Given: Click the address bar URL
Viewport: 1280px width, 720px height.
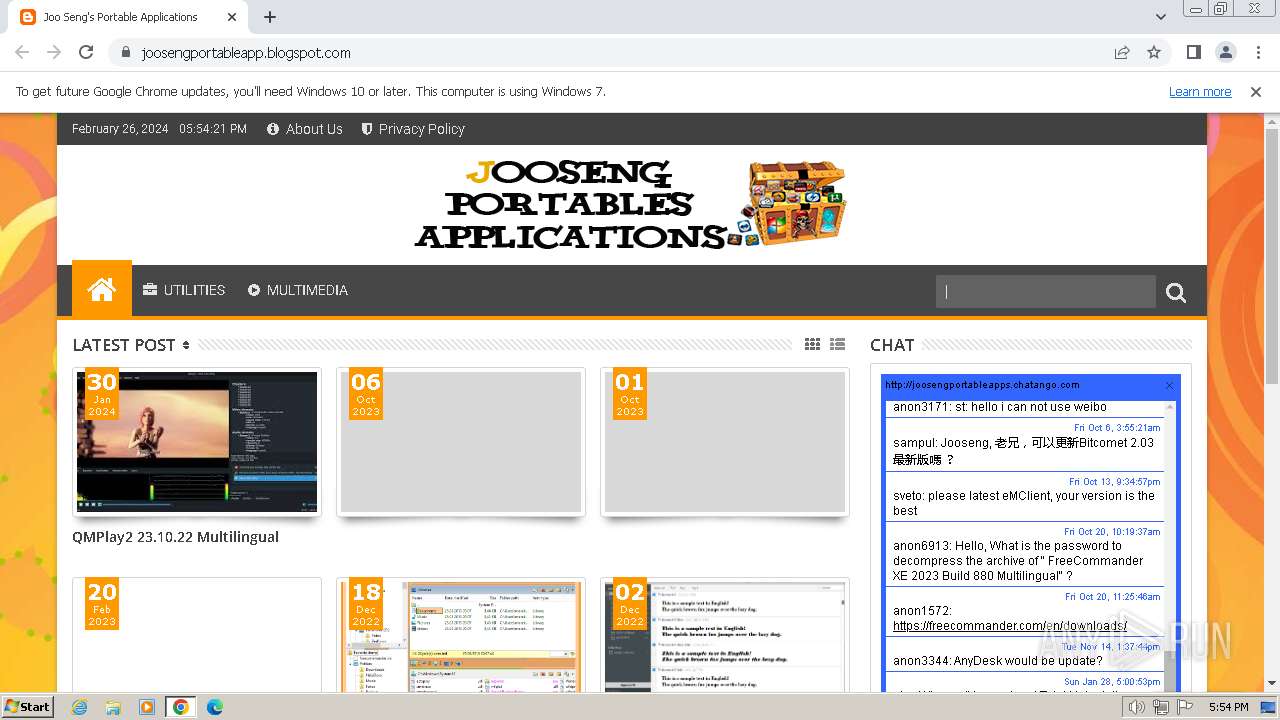Looking at the screenshot, I should pos(246,53).
